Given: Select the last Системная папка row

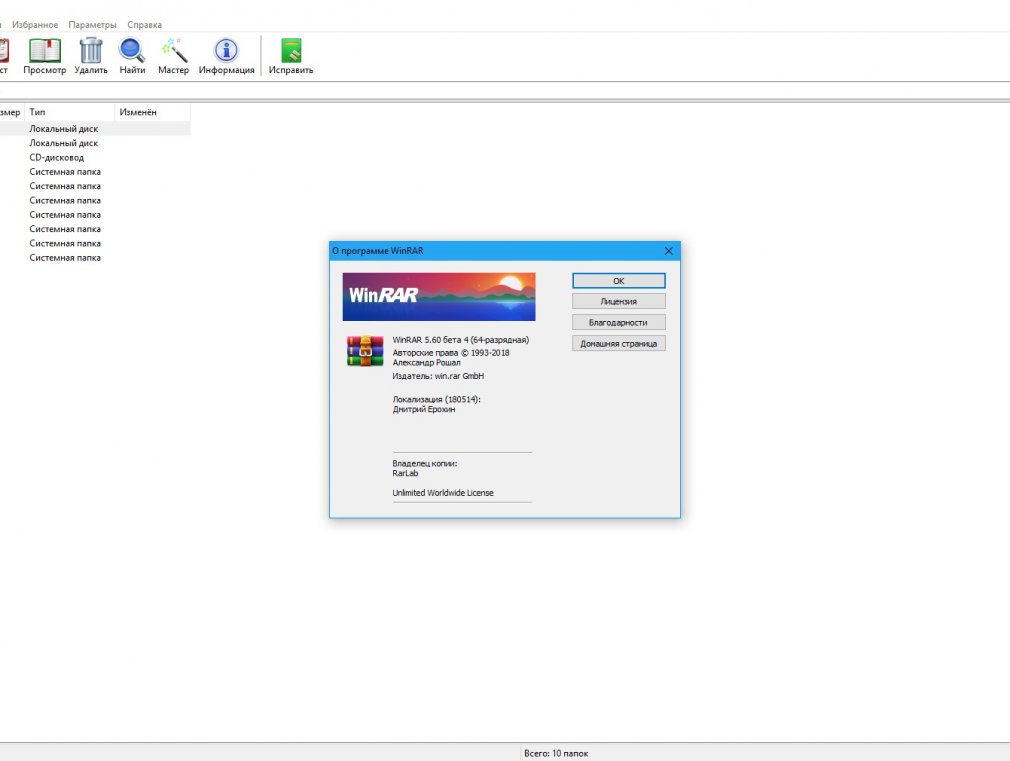Looking at the screenshot, I should (95, 258).
